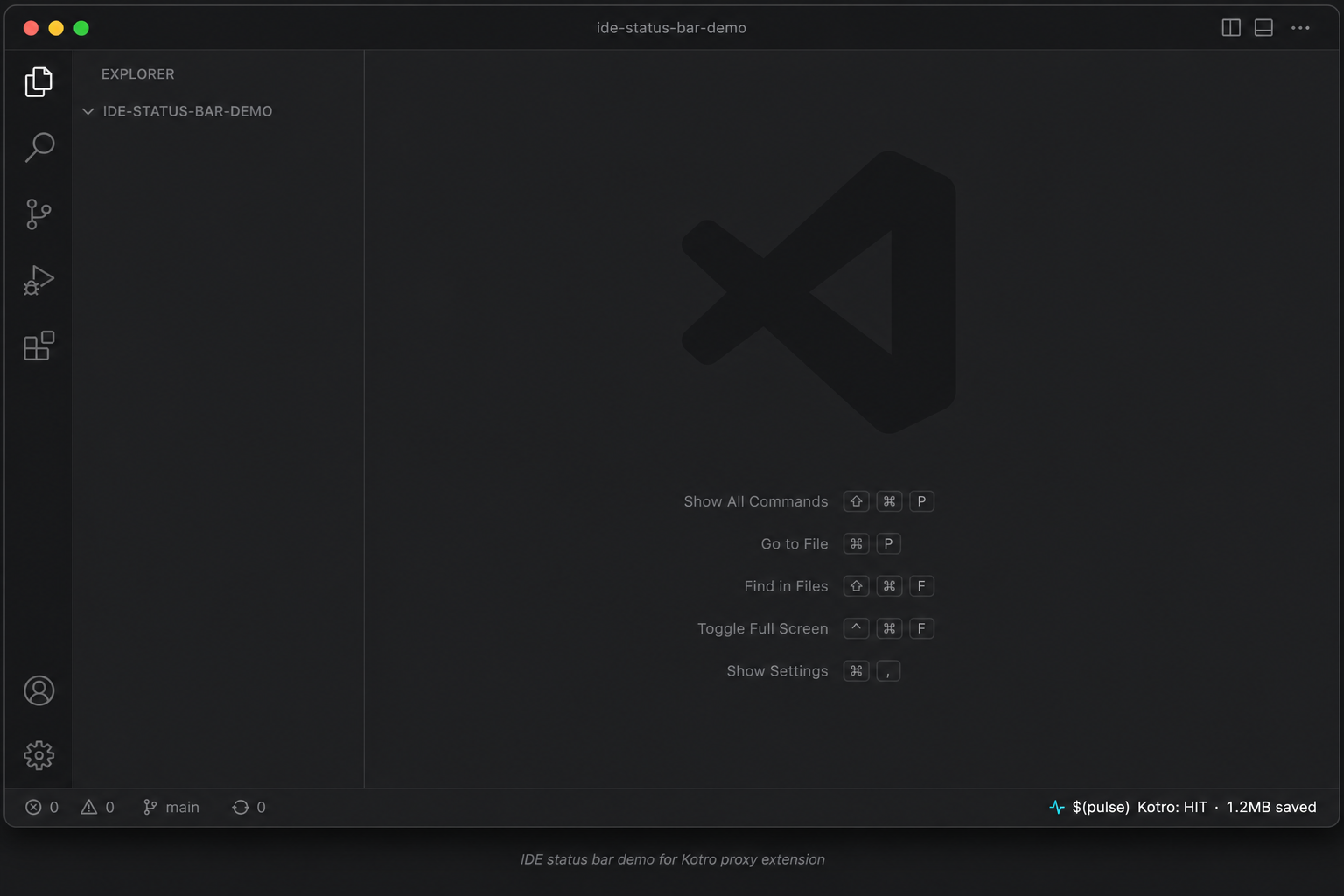Click the warnings count in status bar
Image resolution: width=1344 pixels, height=896 pixels.
(97, 807)
